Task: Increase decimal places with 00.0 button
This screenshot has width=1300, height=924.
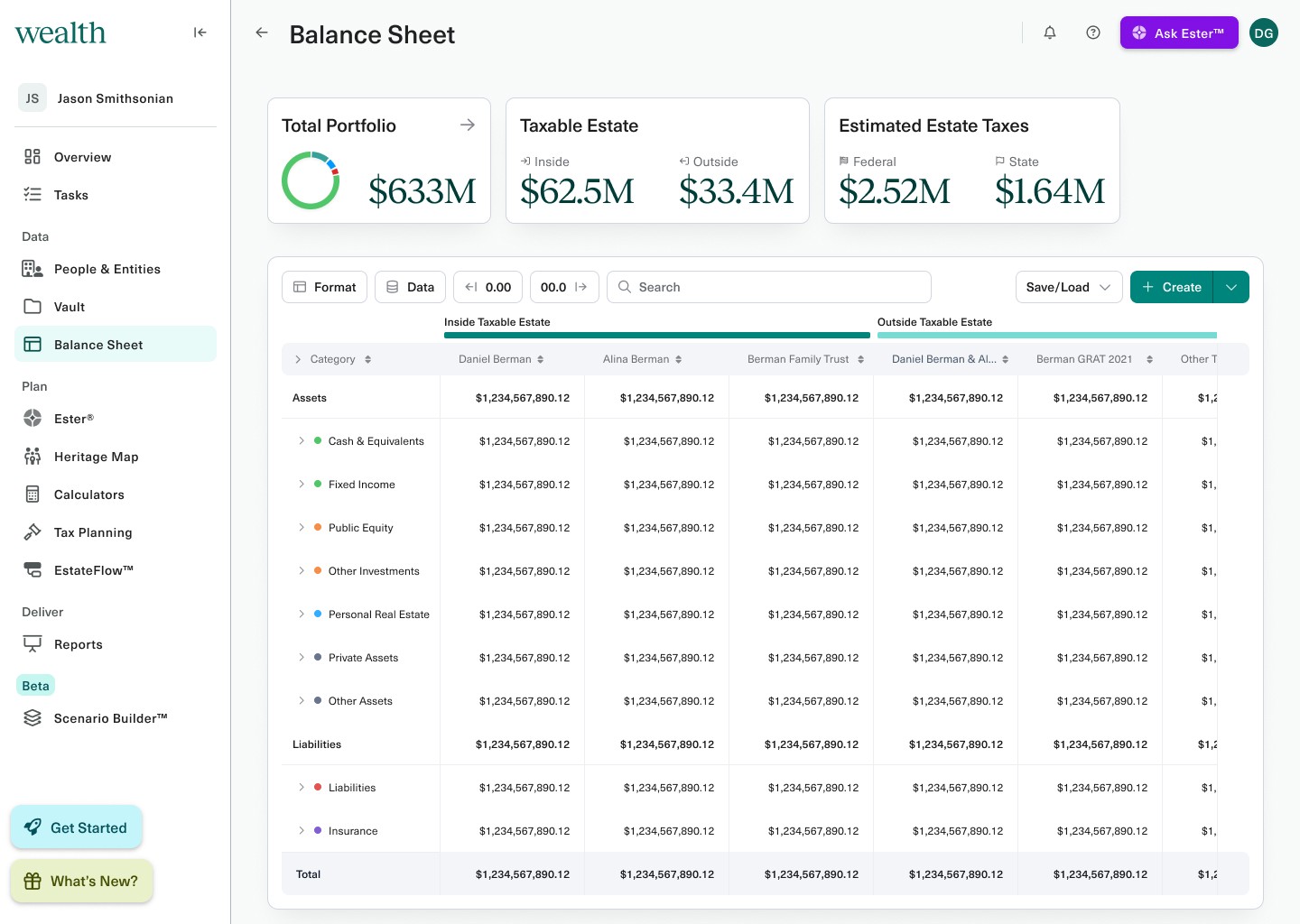Action: tap(563, 287)
